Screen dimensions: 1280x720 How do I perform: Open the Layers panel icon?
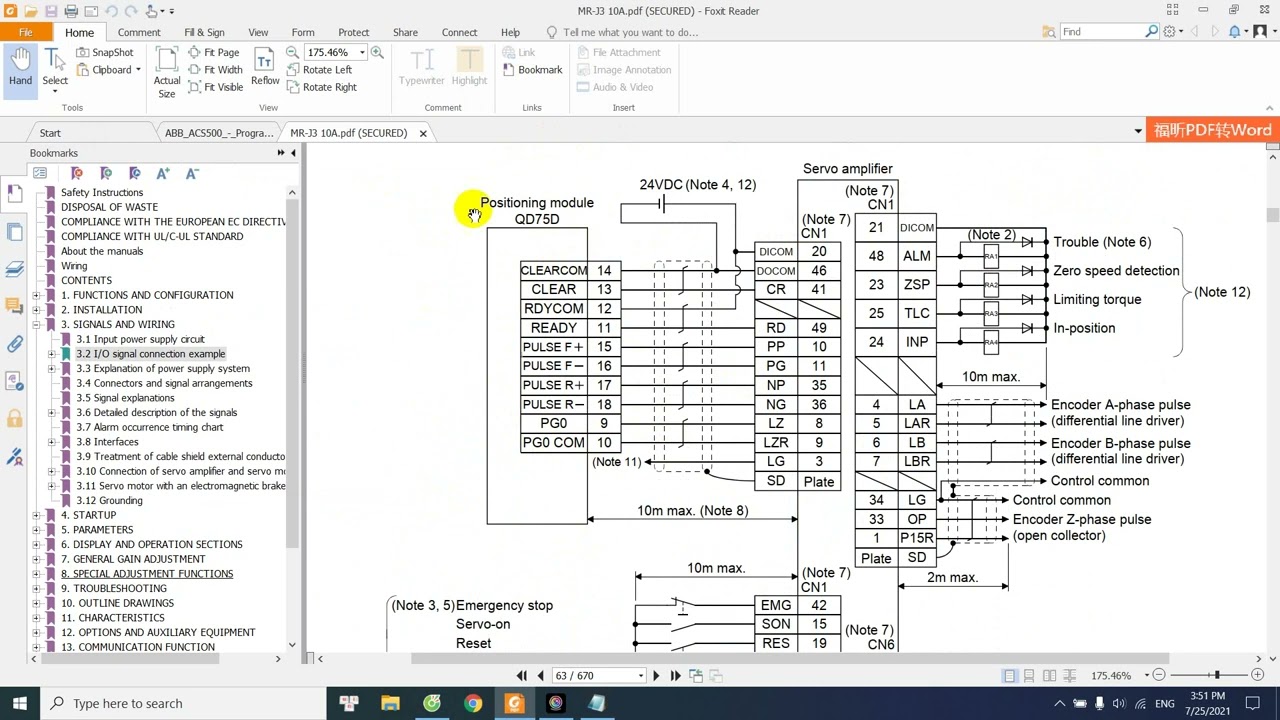(x=14, y=269)
